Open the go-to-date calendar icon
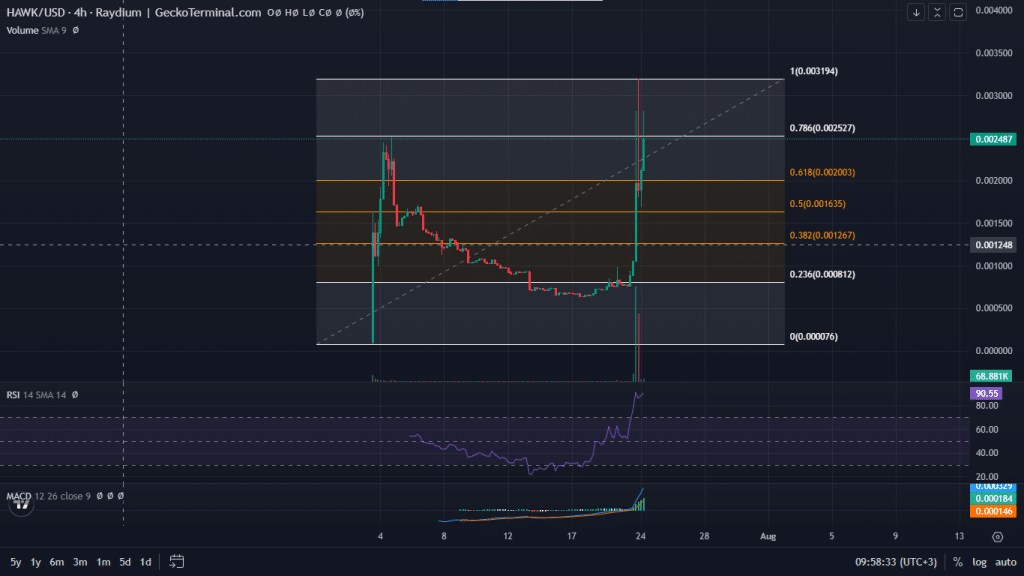The width and height of the screenshot is (1024, 576). [x=177, y=562]
